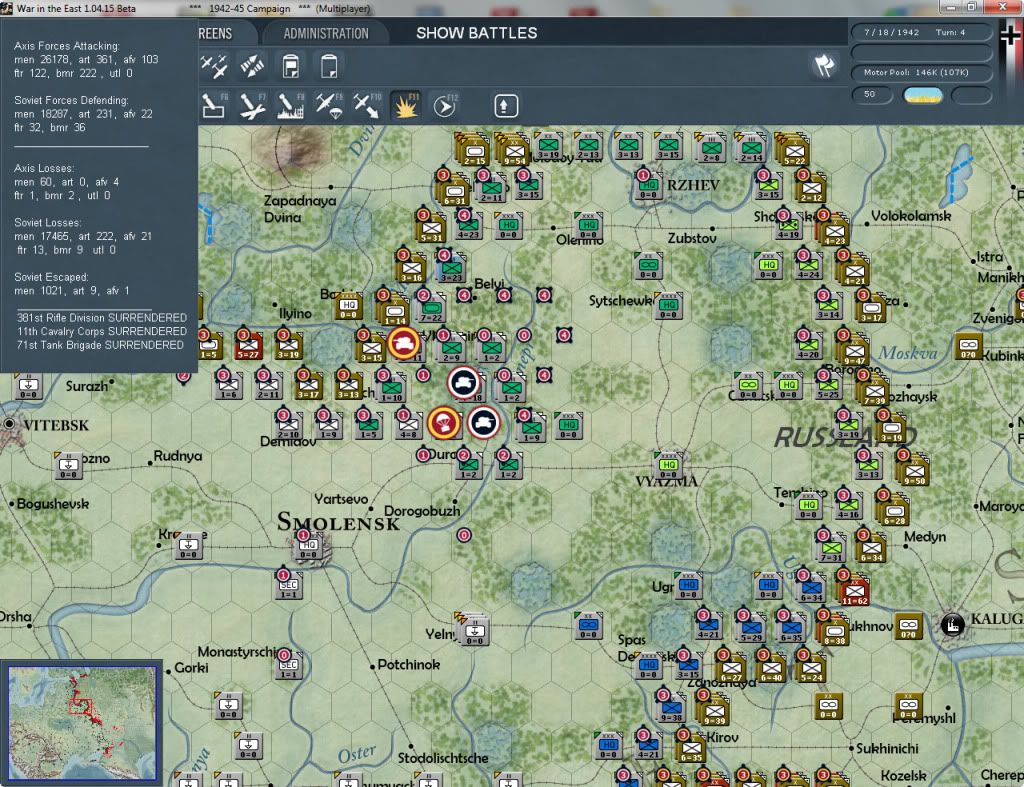Select the 0=0 armored unit near Sukhinov
The width and height of the screenshot is (1024, 787).
(908, 626)
